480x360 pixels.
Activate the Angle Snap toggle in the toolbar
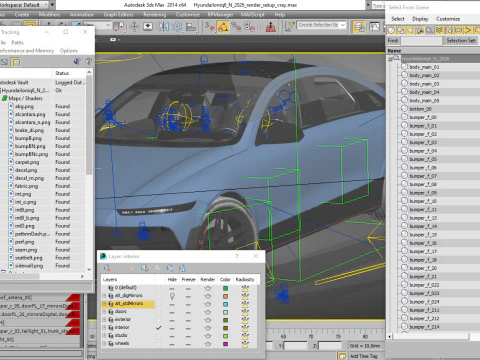[223, 27]
